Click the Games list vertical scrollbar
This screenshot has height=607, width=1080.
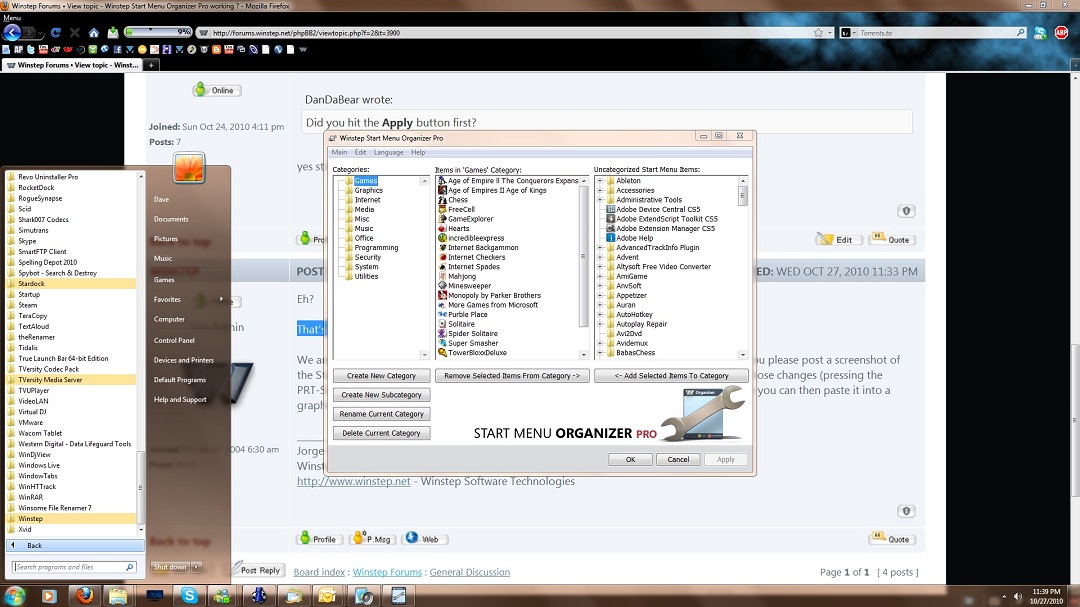tap(584, 260)
